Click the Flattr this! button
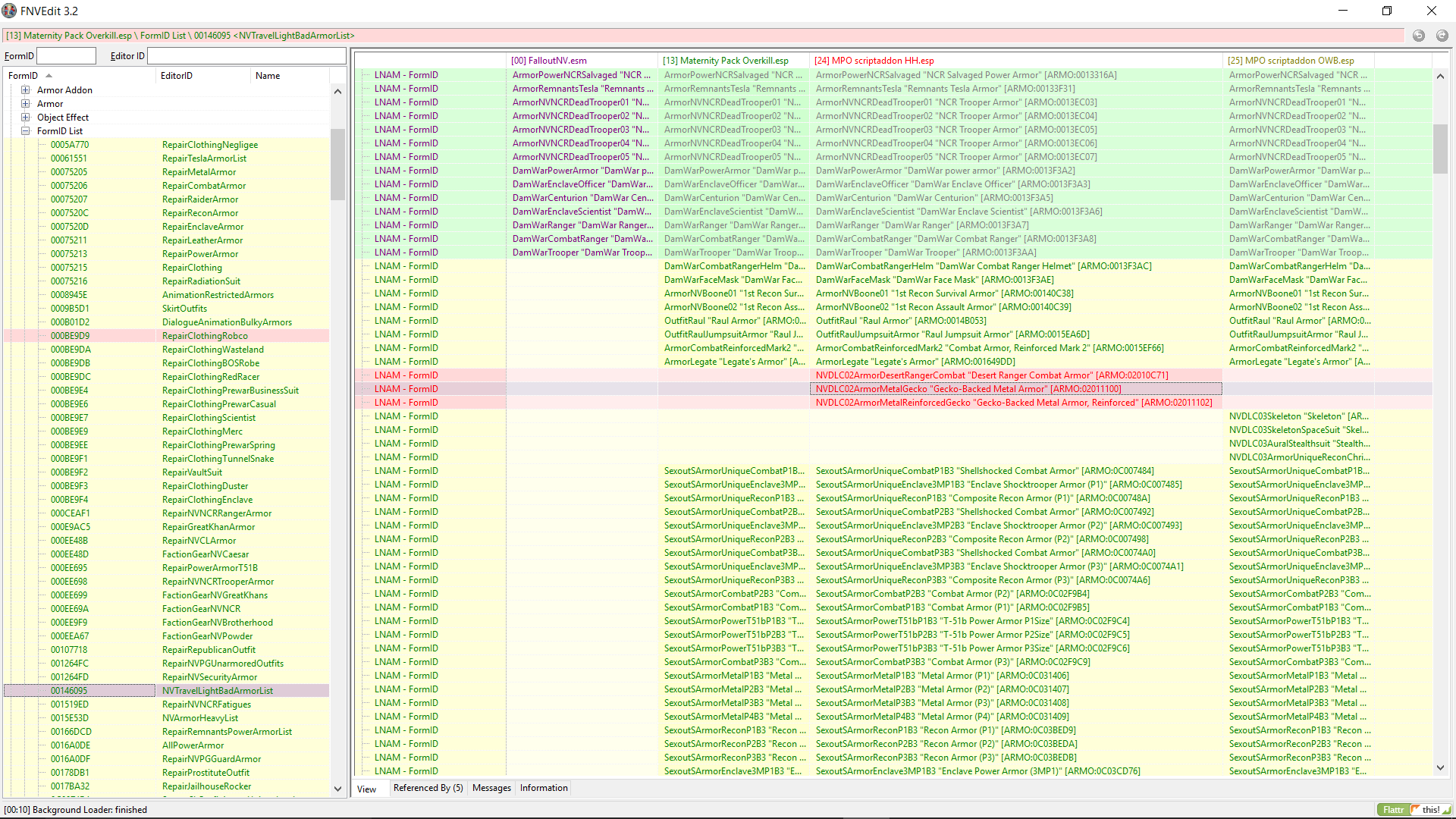Viewport: 1456px width, 819px height. point(1414,809)
